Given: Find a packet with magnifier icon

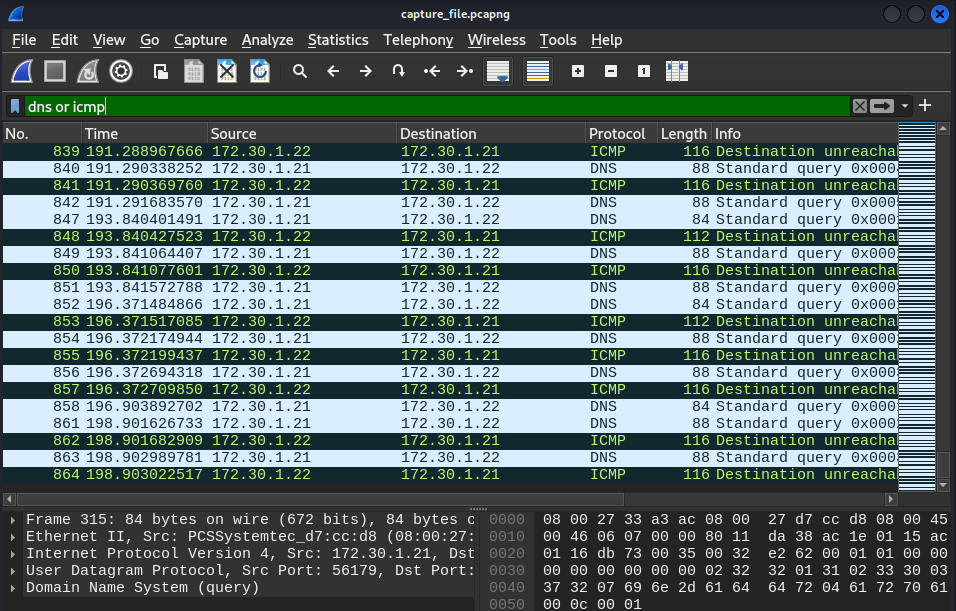Looking at the screenshot, I should pos(299,71).
